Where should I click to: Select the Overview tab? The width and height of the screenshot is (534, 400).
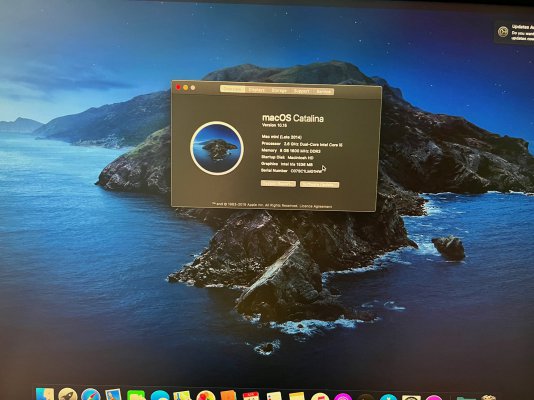coord(233,90)
